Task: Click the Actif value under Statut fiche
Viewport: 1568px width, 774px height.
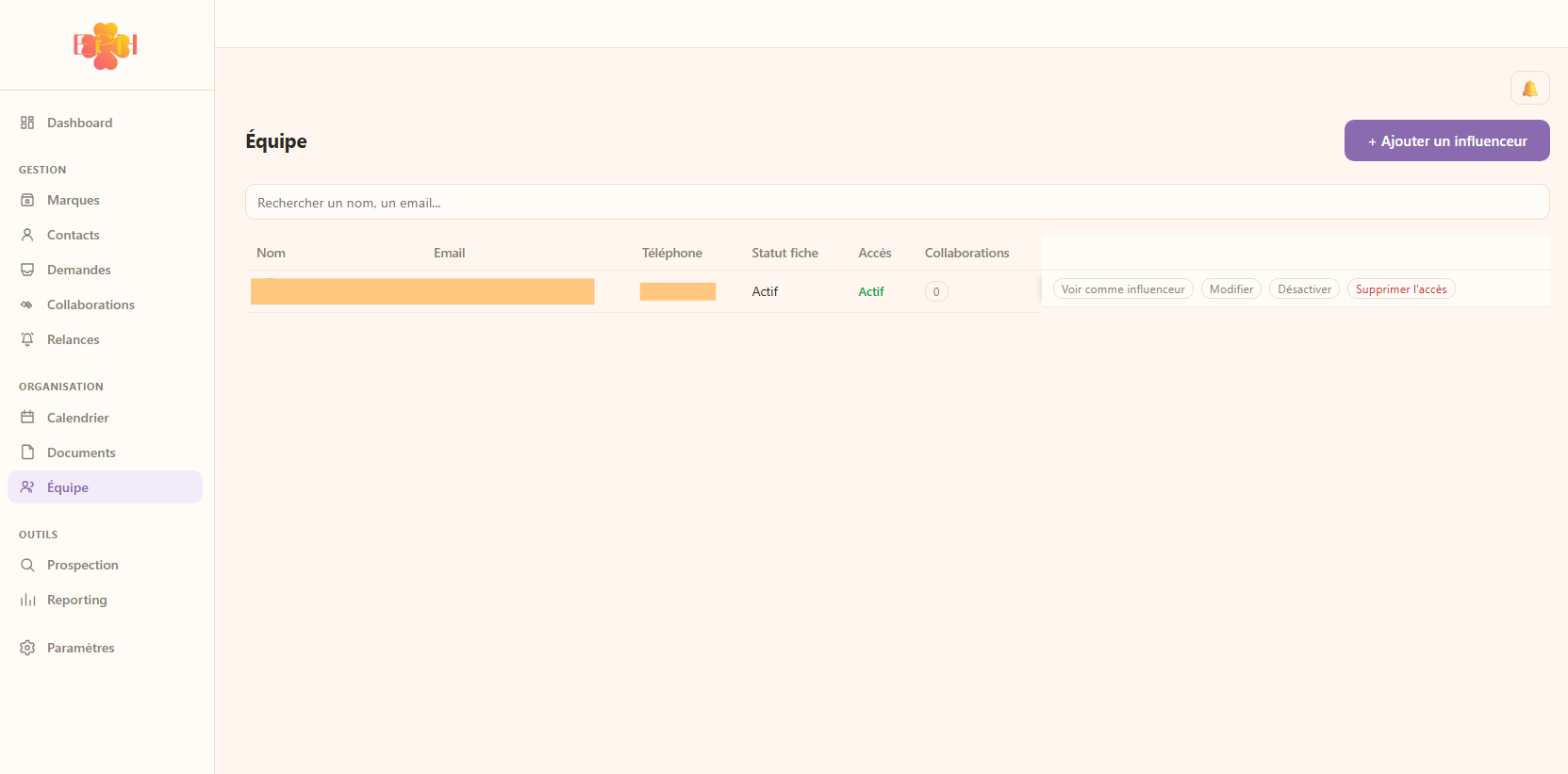Action: tap(765, 291)
